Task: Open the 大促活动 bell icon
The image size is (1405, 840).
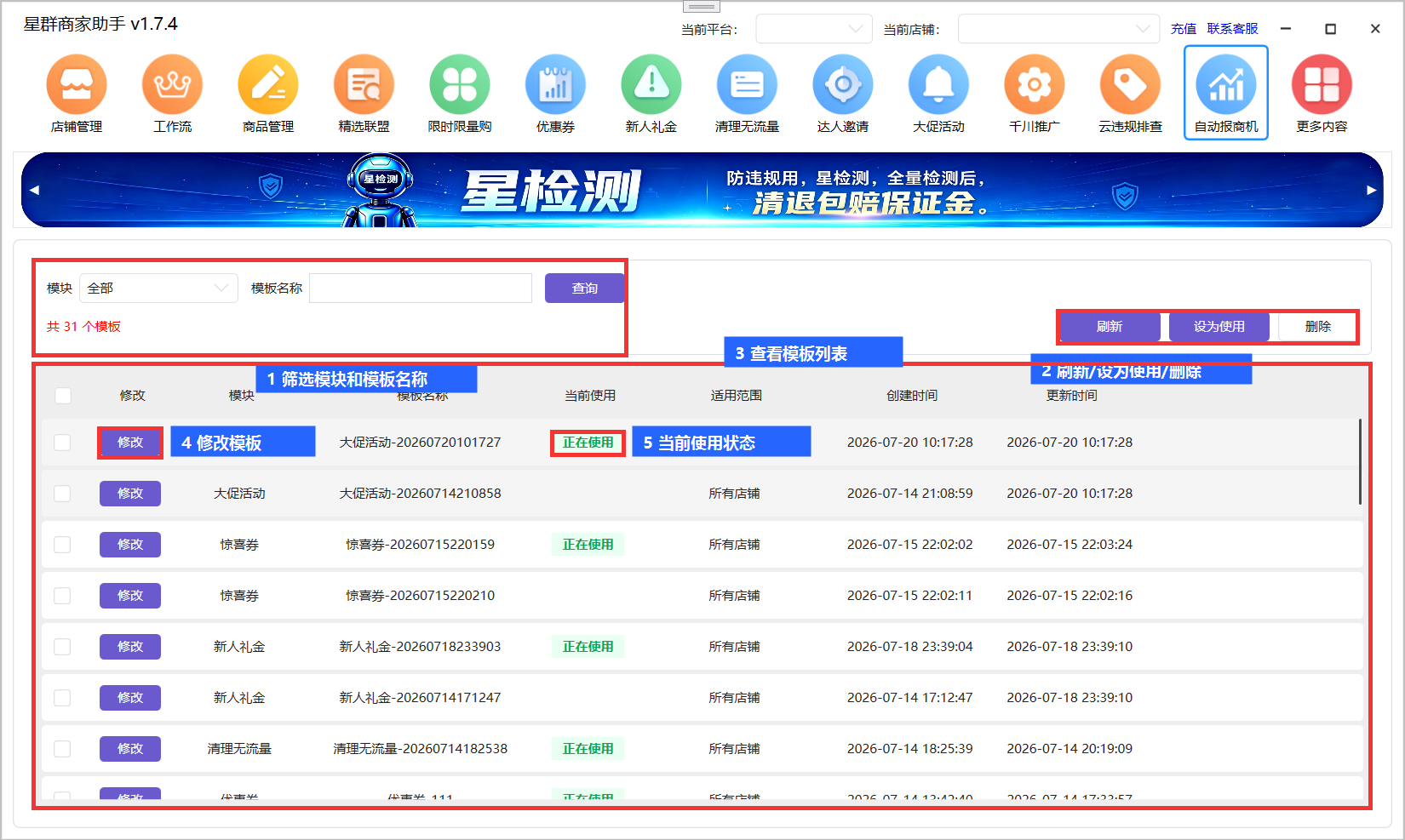Action: click(x=938, y=94)
